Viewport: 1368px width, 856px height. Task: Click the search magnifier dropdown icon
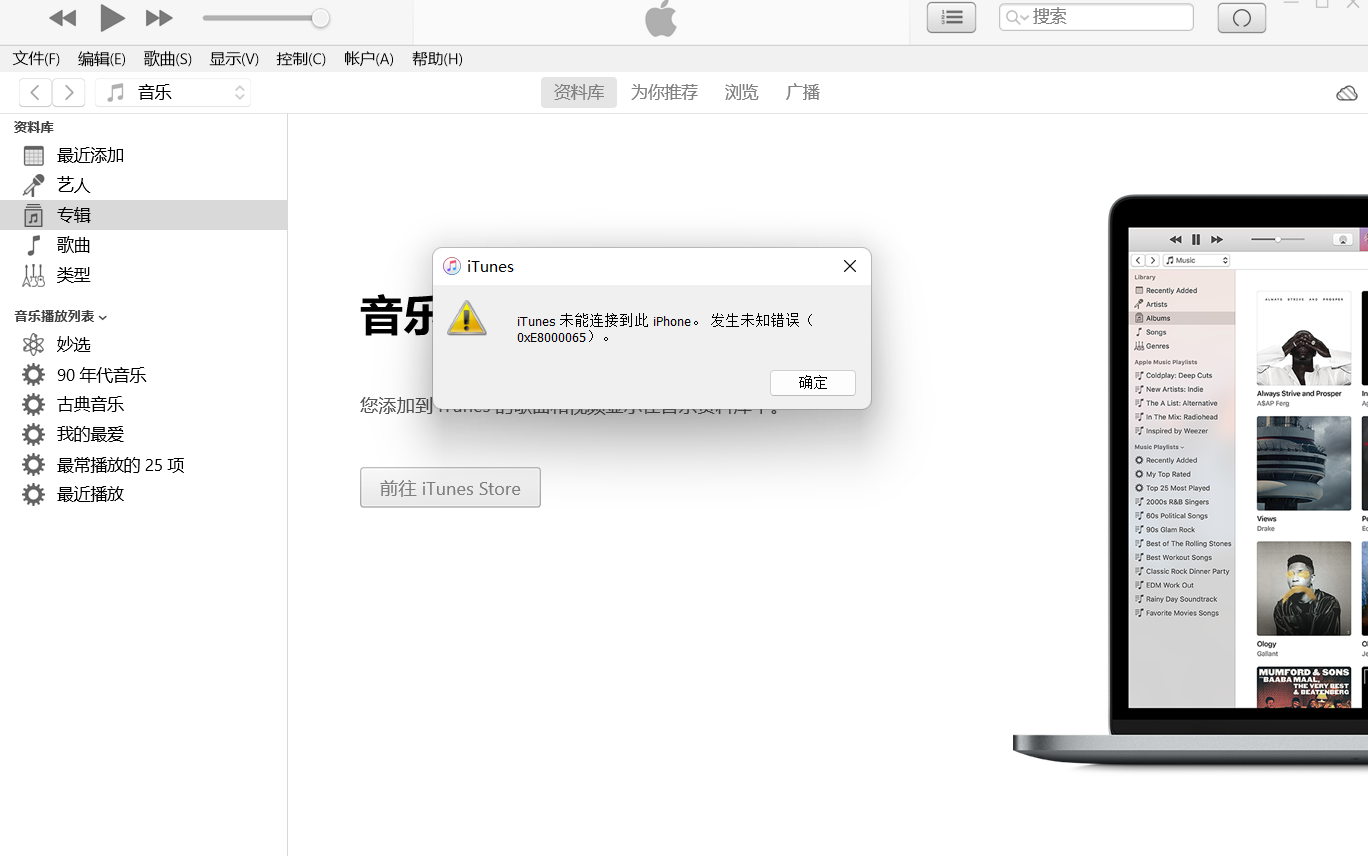[1017, 18]
